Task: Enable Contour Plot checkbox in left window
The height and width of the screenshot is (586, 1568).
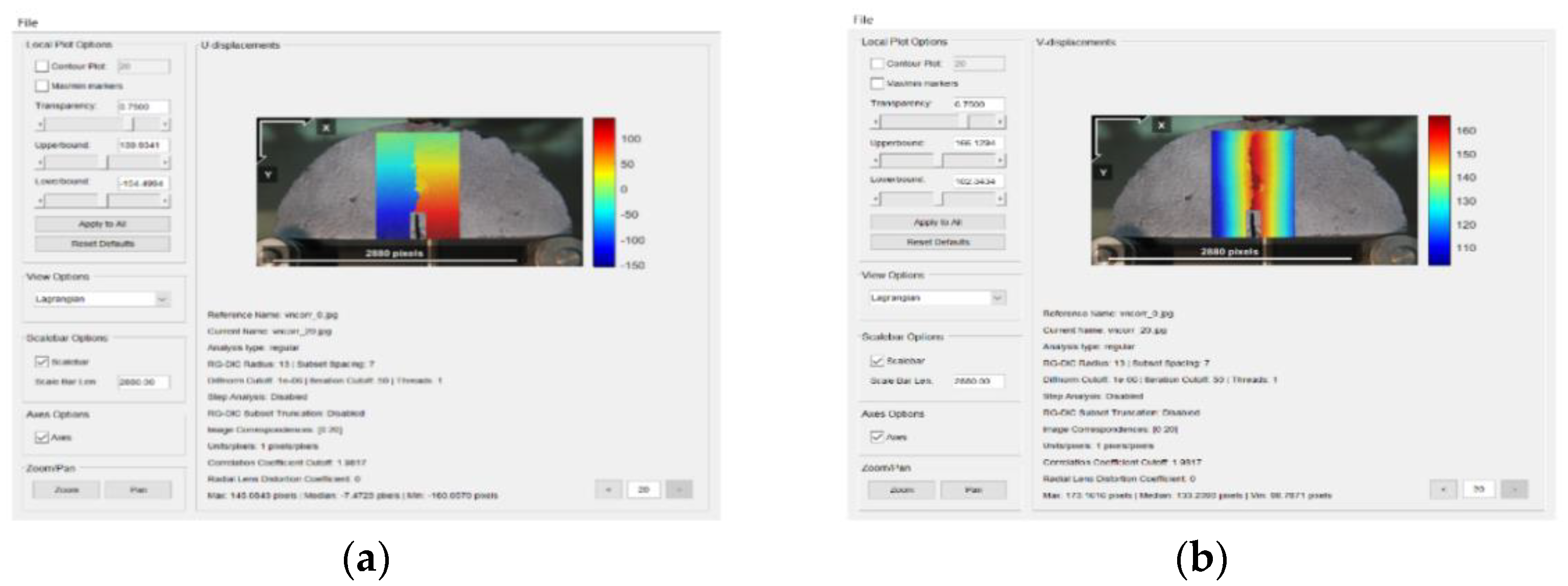Action: click(41, 66)
